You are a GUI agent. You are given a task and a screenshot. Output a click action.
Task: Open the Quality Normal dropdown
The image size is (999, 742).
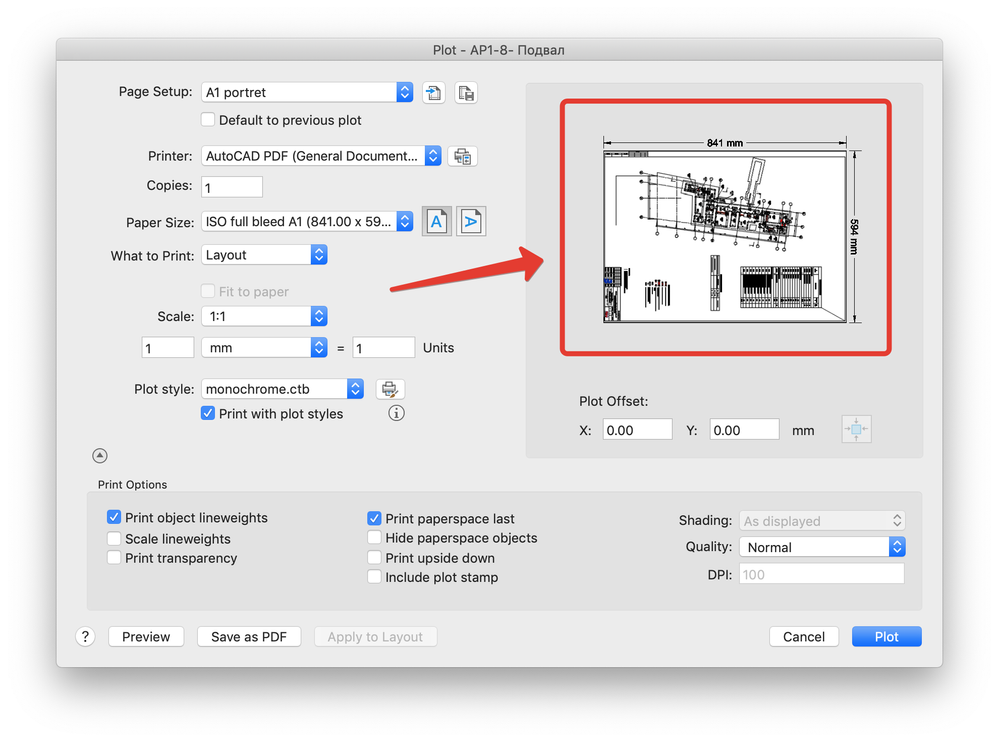coord(822,547)
